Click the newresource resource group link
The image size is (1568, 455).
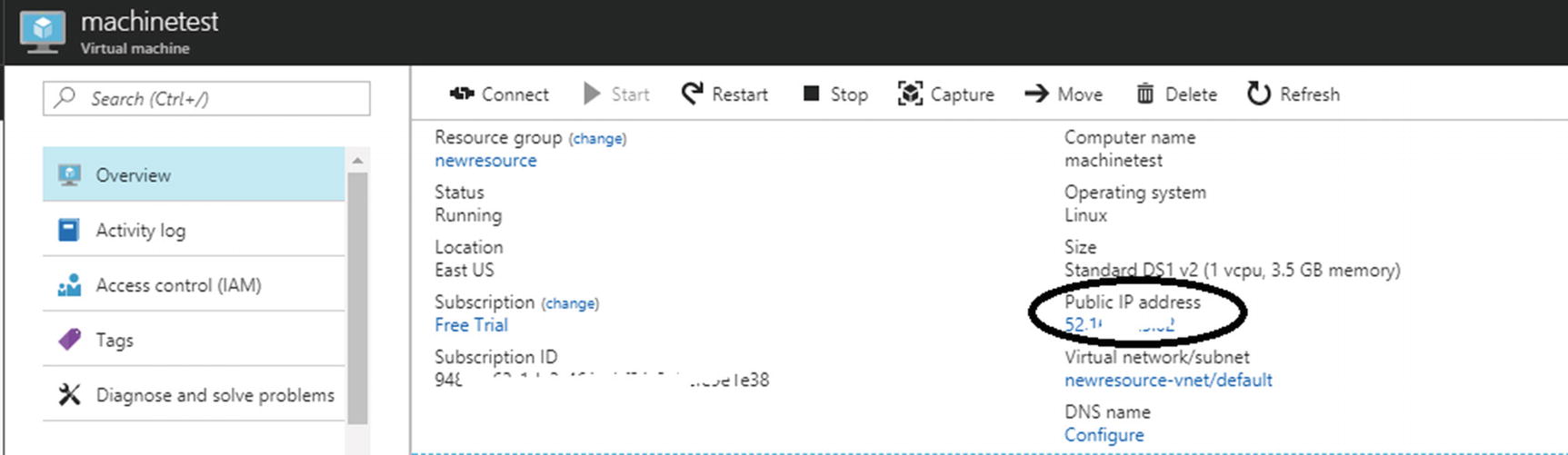point(485,161)
